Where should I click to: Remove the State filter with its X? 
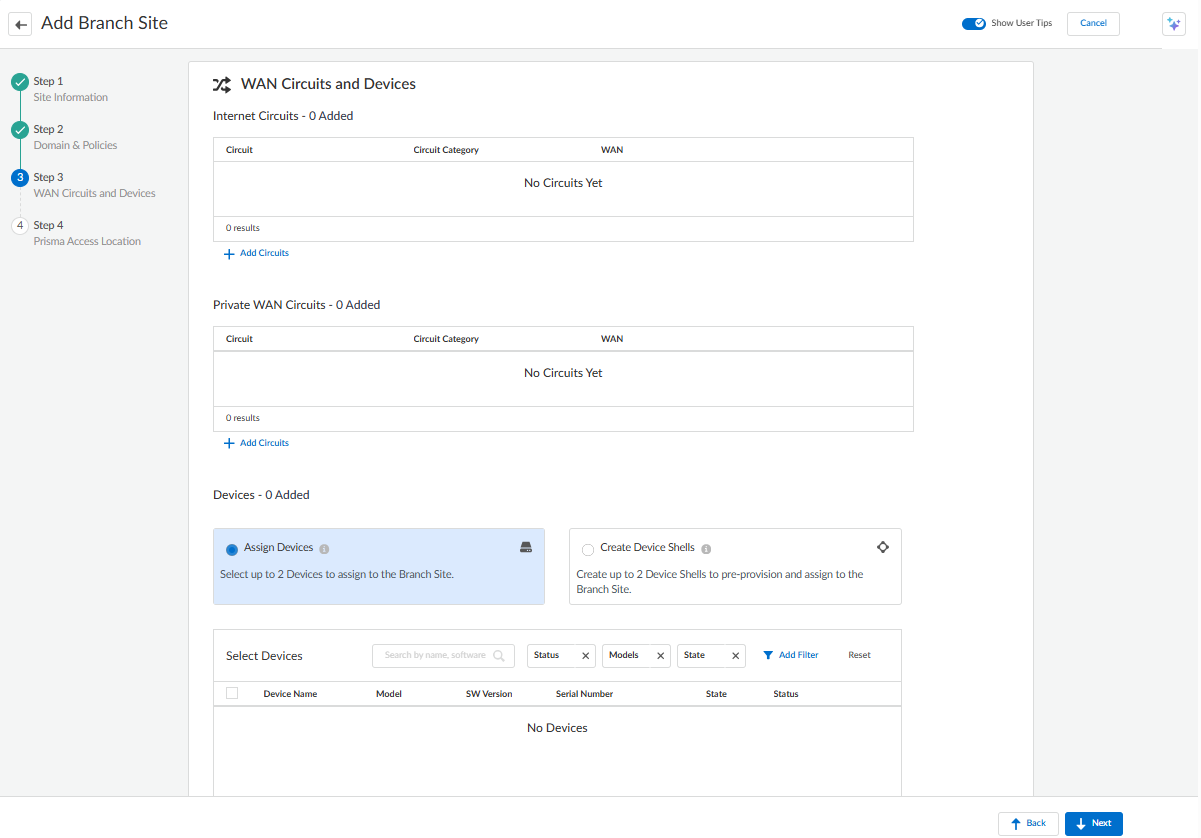[x=735, y=656]
